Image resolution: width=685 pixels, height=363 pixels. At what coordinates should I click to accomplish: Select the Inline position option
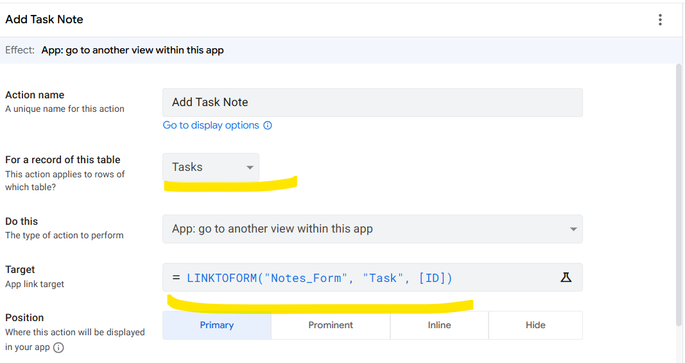coord(439,325)
